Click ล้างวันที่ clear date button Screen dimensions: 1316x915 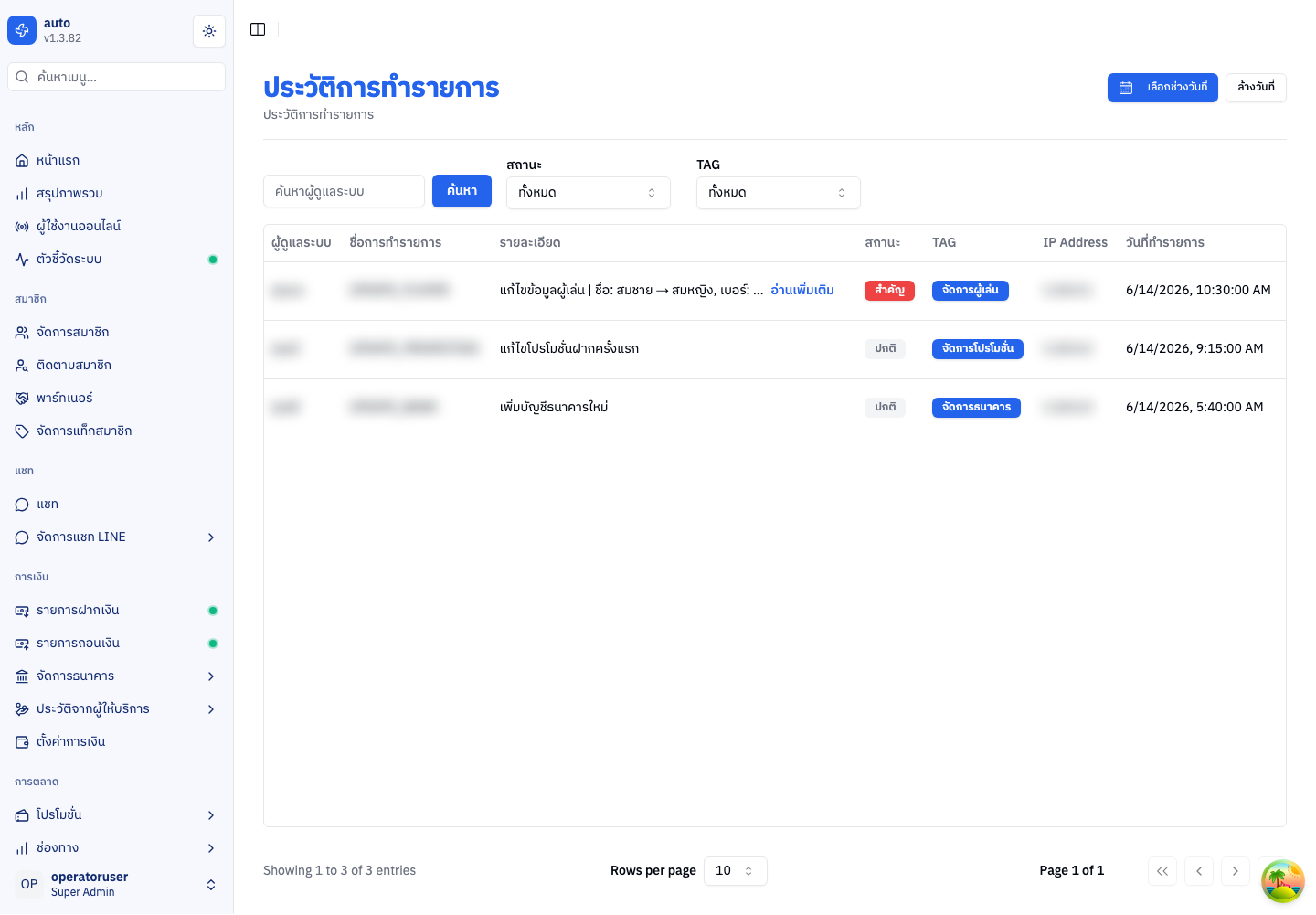point(1256,88)
